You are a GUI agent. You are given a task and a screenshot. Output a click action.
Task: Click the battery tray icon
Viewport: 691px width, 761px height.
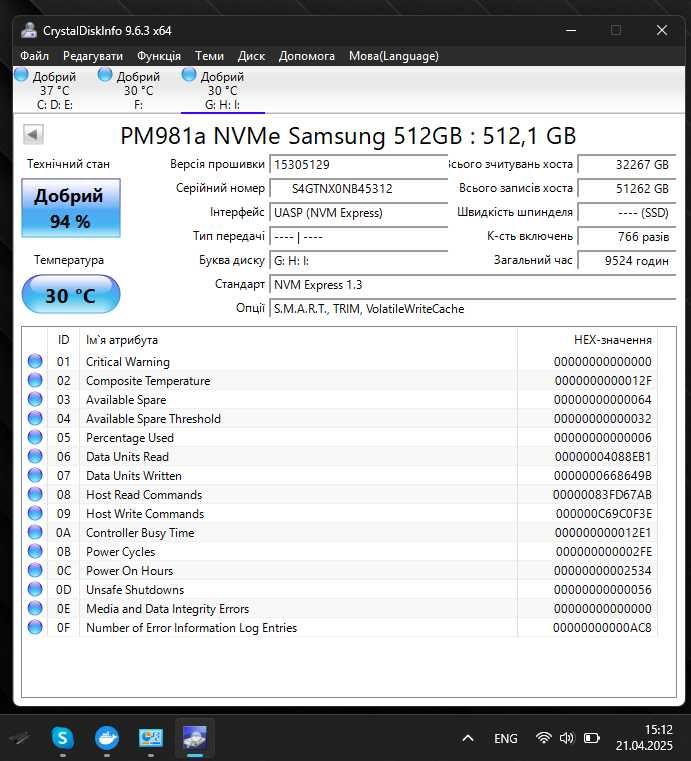point(592,738)
